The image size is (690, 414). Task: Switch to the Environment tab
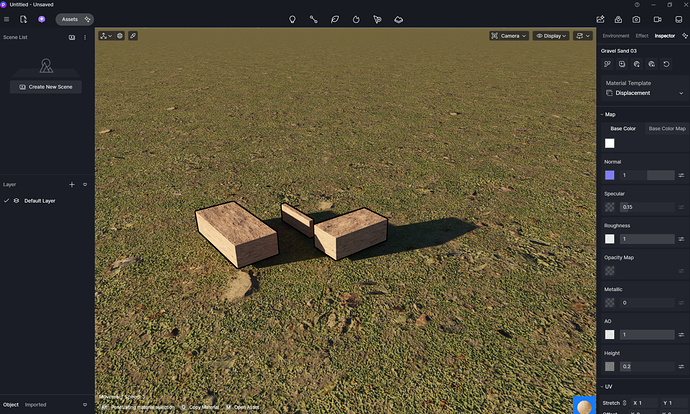click(x=616, y=36)
